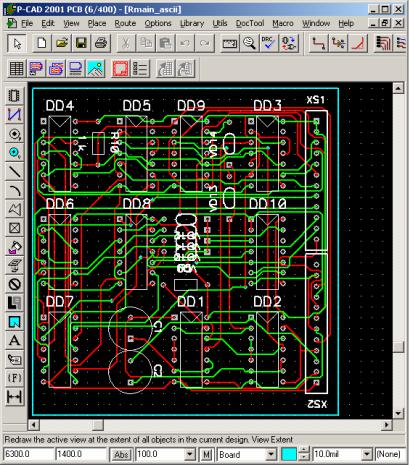Toggle the Abs coordinate mode button
409x465 pixels.
pyautogui.click(x=121, y=454)
